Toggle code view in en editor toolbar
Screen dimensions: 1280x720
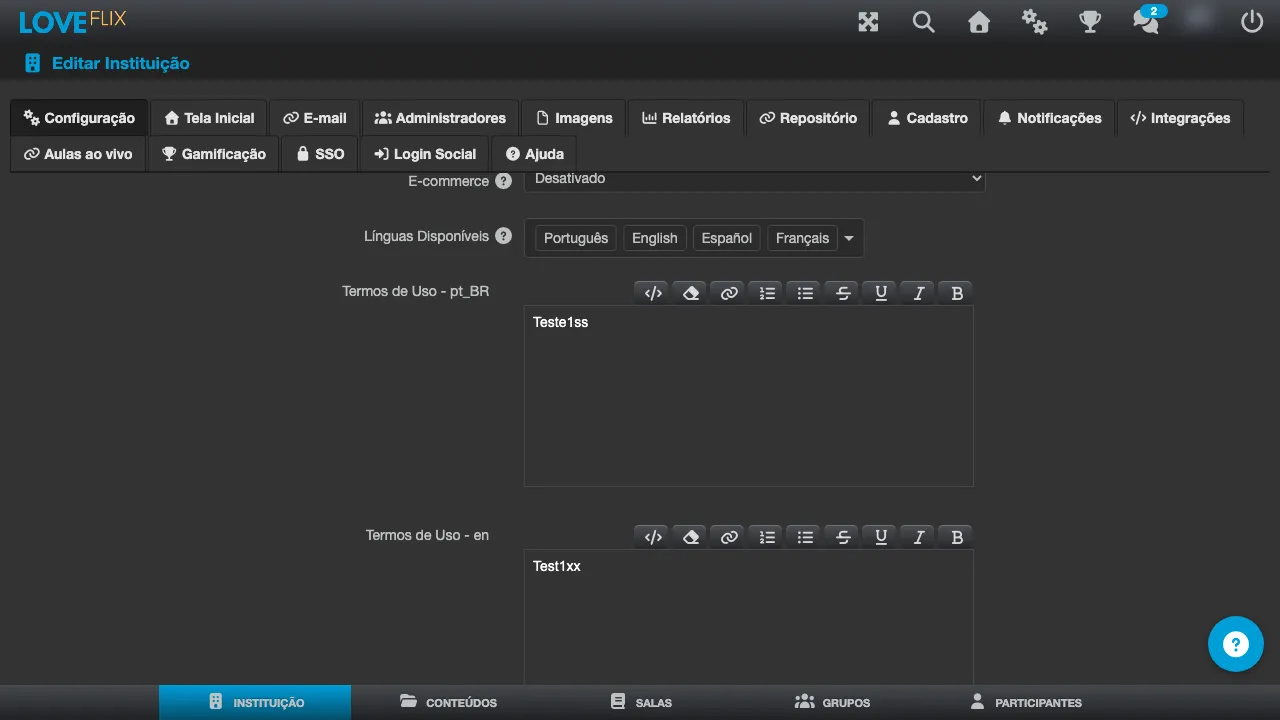653,536
